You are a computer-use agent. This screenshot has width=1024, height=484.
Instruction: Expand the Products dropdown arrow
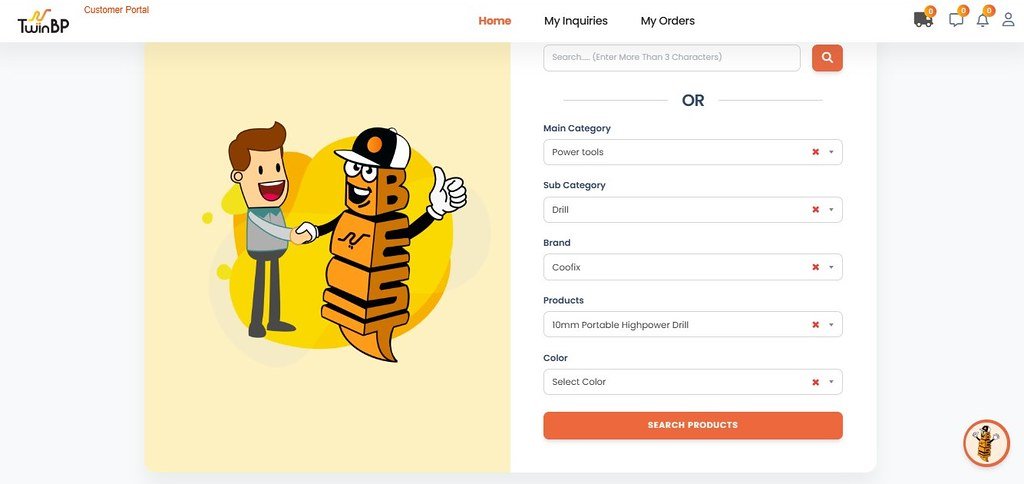tap(831, 325)
